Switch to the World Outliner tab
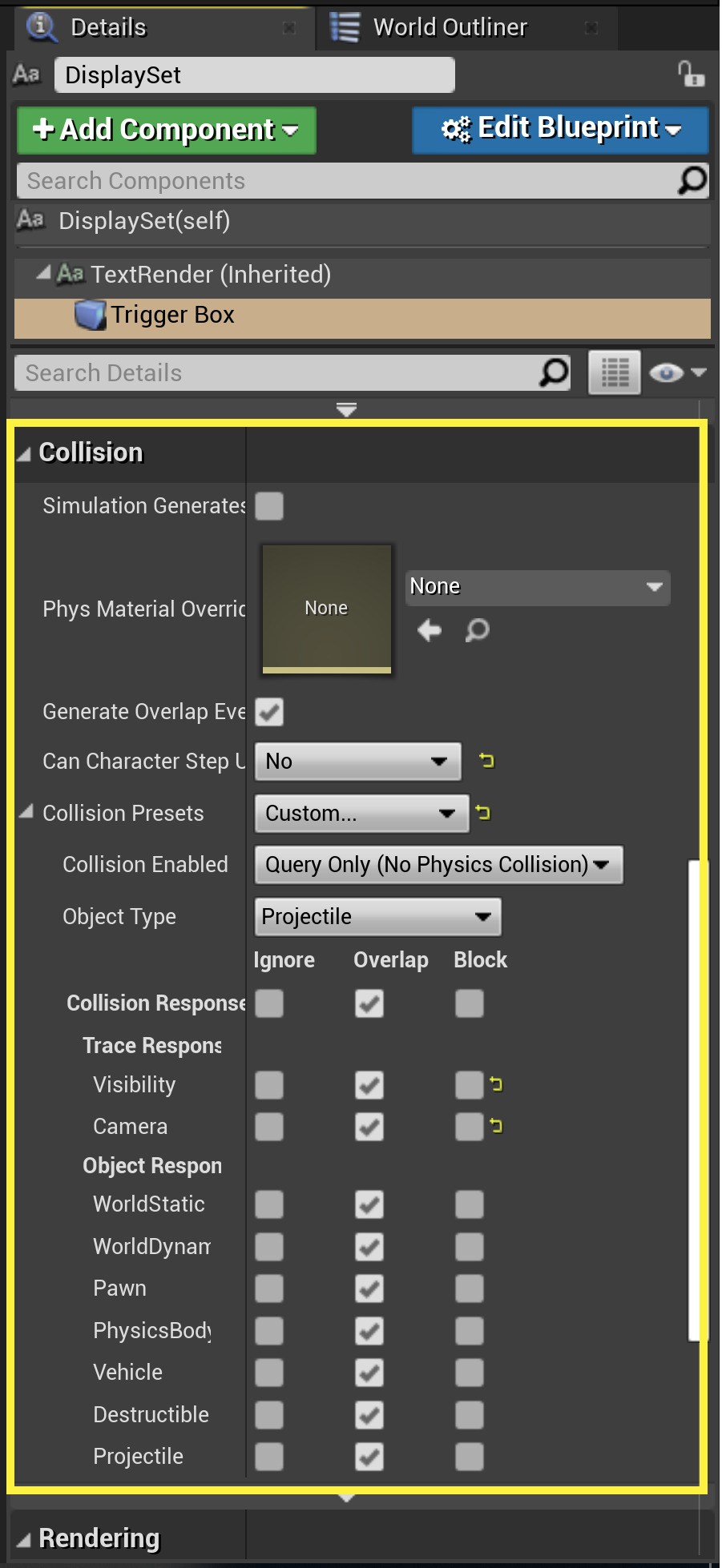Viewport: 722px width, 1568px height. (450, 27)
